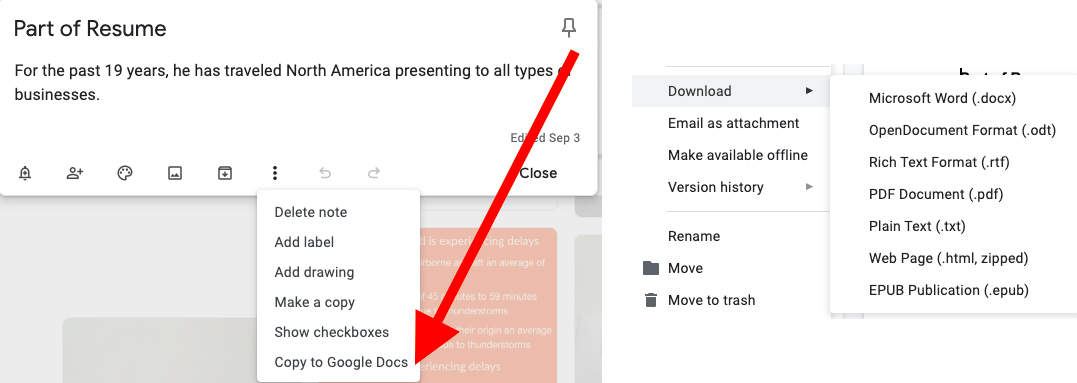Undo the last note edit
The image size is (1077, 383).
click(325, 174)
